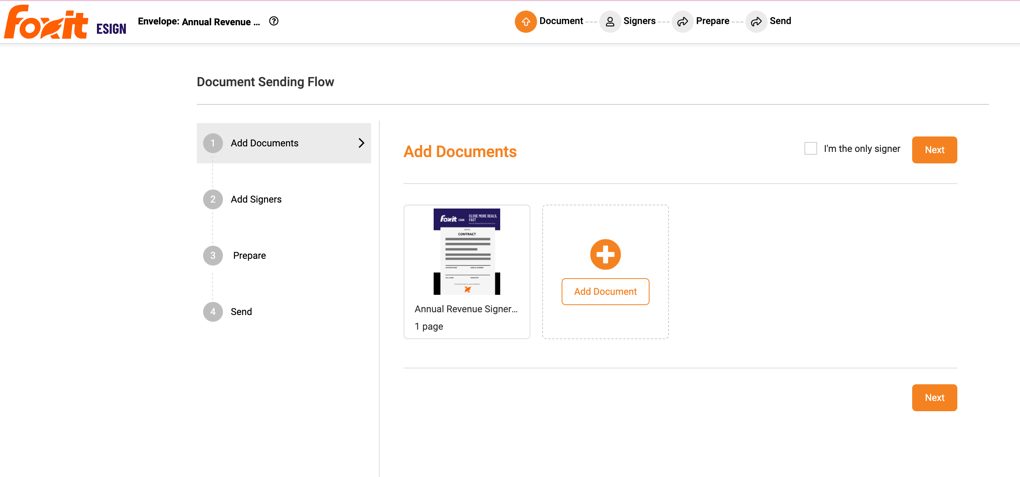The width and height of the screenshot is (1020, 477).
Task: Click the bottom Next button
Action: [x=934, y=398]
